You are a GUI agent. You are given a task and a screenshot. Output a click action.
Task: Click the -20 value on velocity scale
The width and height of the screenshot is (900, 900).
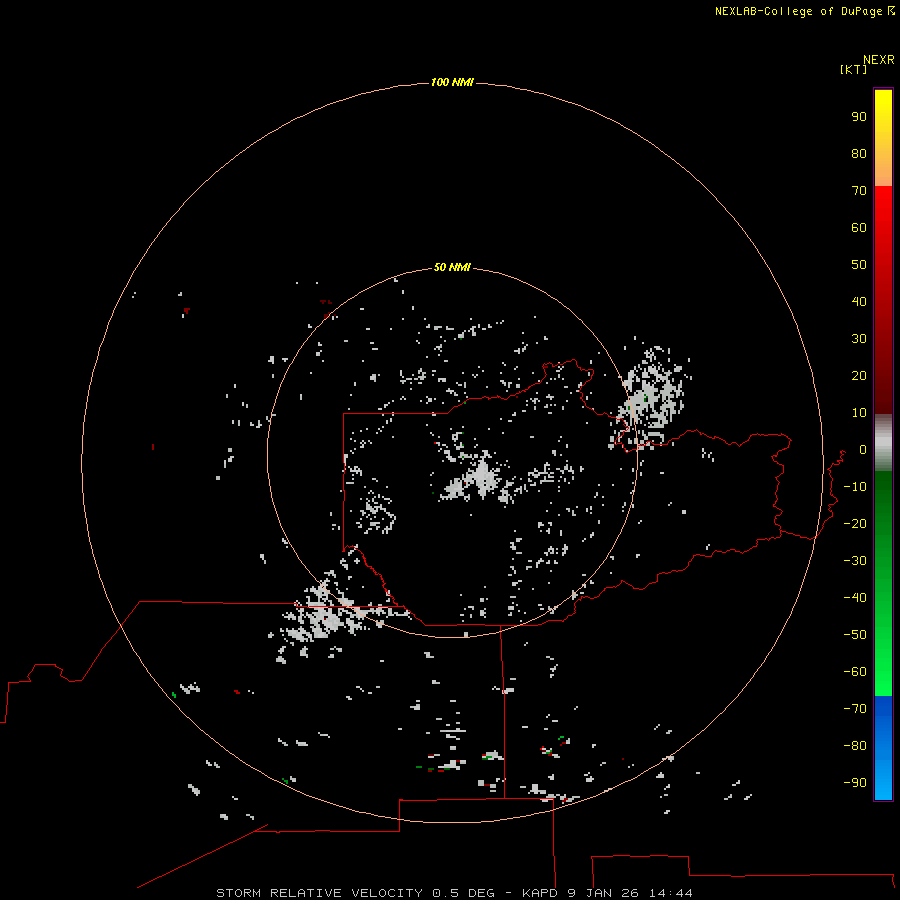[x=855, y=523]
